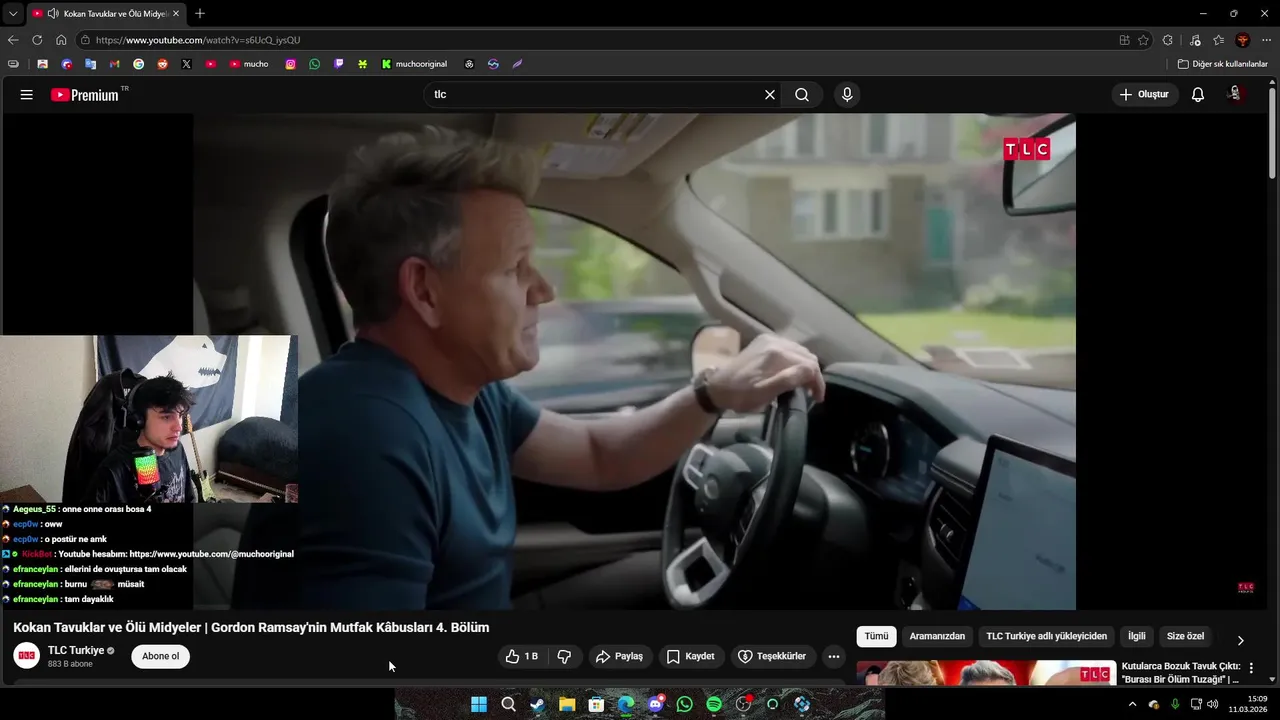Launch Steam from taskbar
Viewport: 1280px width, 720px height.
(538, 704)
